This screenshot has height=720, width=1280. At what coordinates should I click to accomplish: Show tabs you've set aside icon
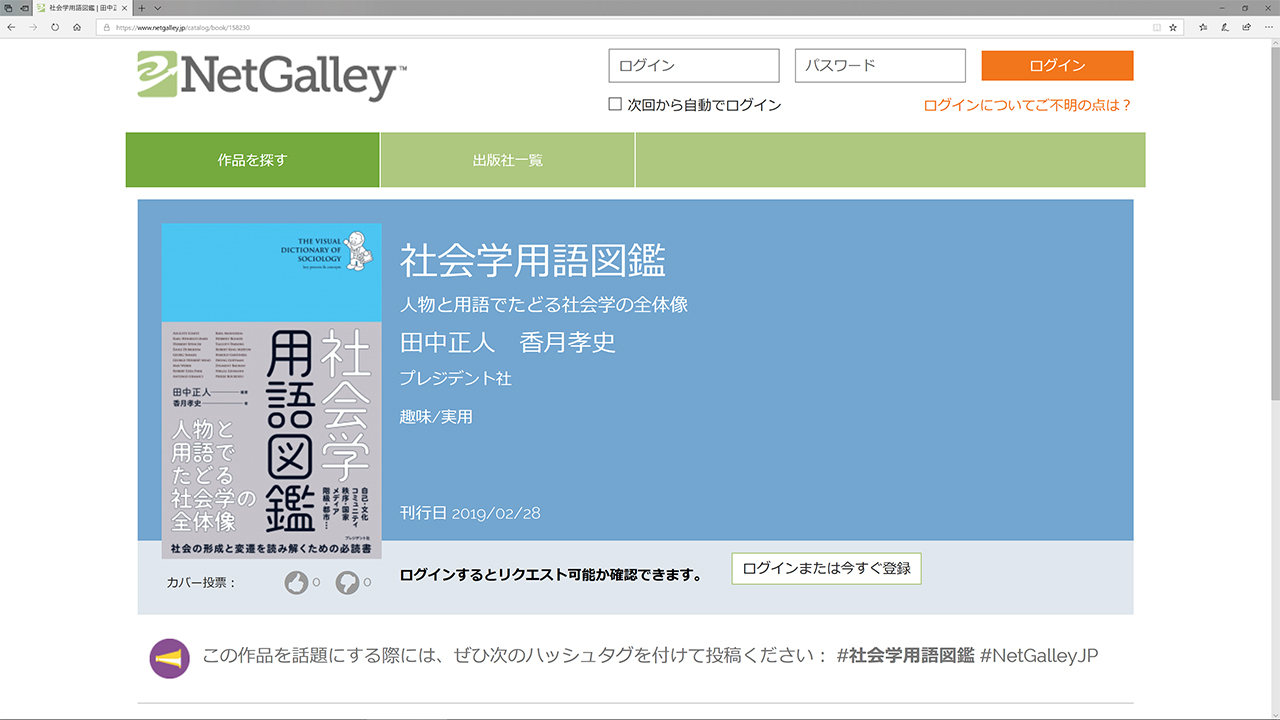(x=8, y=8)
